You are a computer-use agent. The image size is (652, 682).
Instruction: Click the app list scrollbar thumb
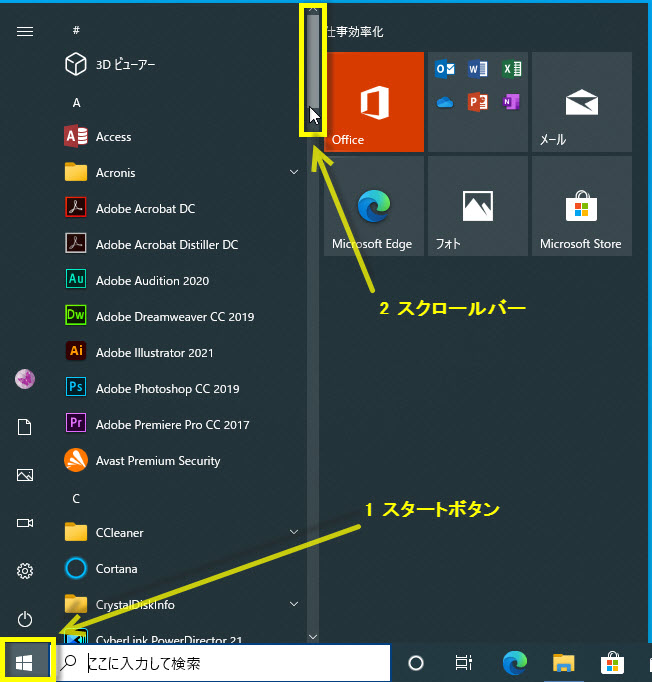pos(313,60)
